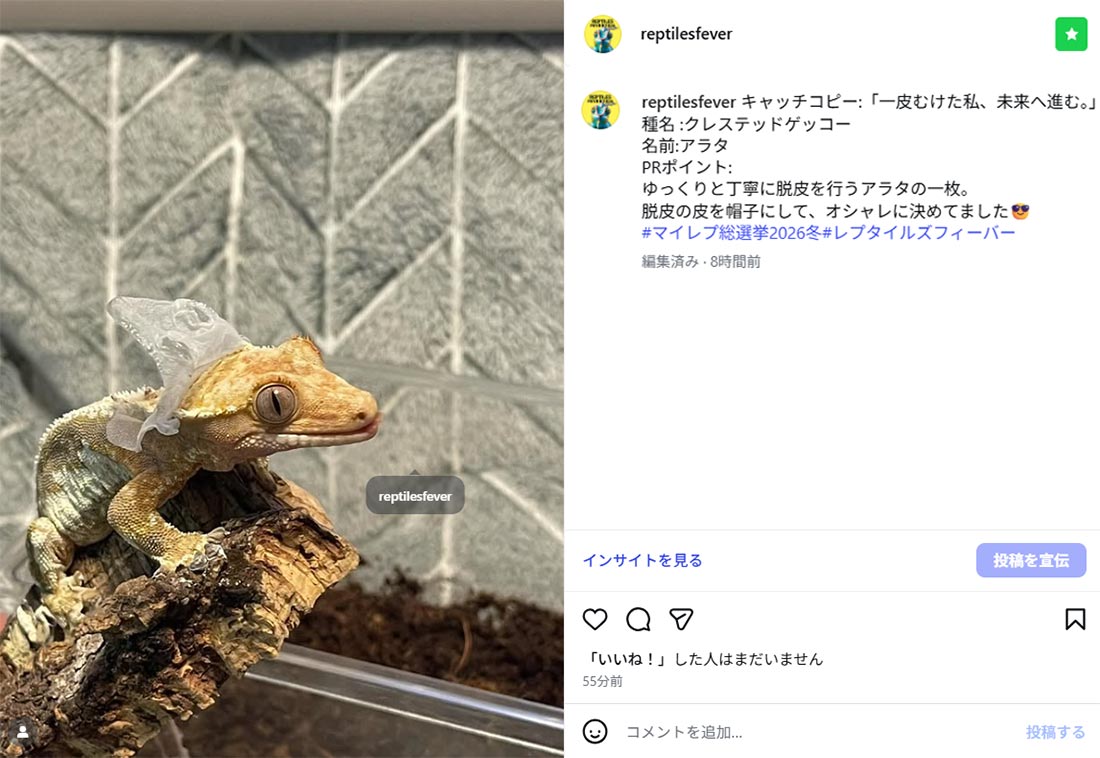Click reptilesfever tag bubble on photo

click(x=415, y=496)
